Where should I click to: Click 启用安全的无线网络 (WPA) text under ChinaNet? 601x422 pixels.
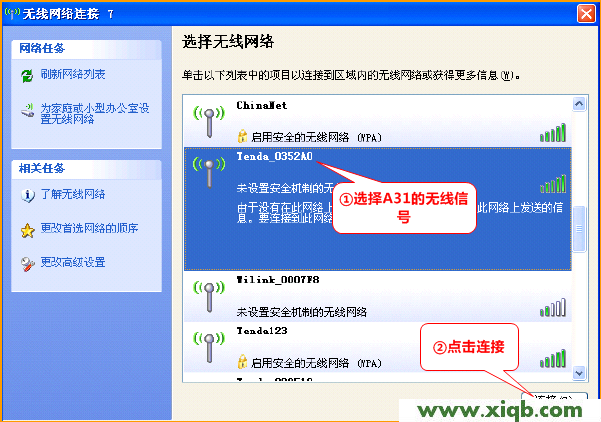tap(316, 137)
